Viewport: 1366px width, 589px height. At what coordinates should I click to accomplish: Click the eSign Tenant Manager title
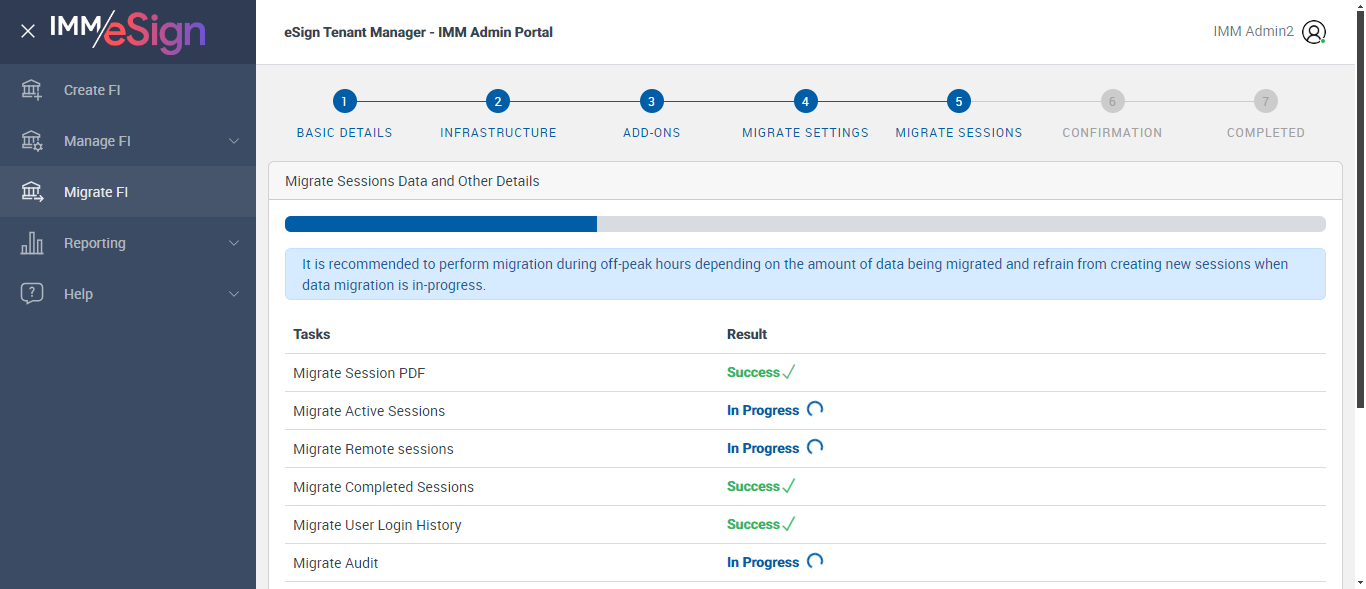[x=418, y=32]
